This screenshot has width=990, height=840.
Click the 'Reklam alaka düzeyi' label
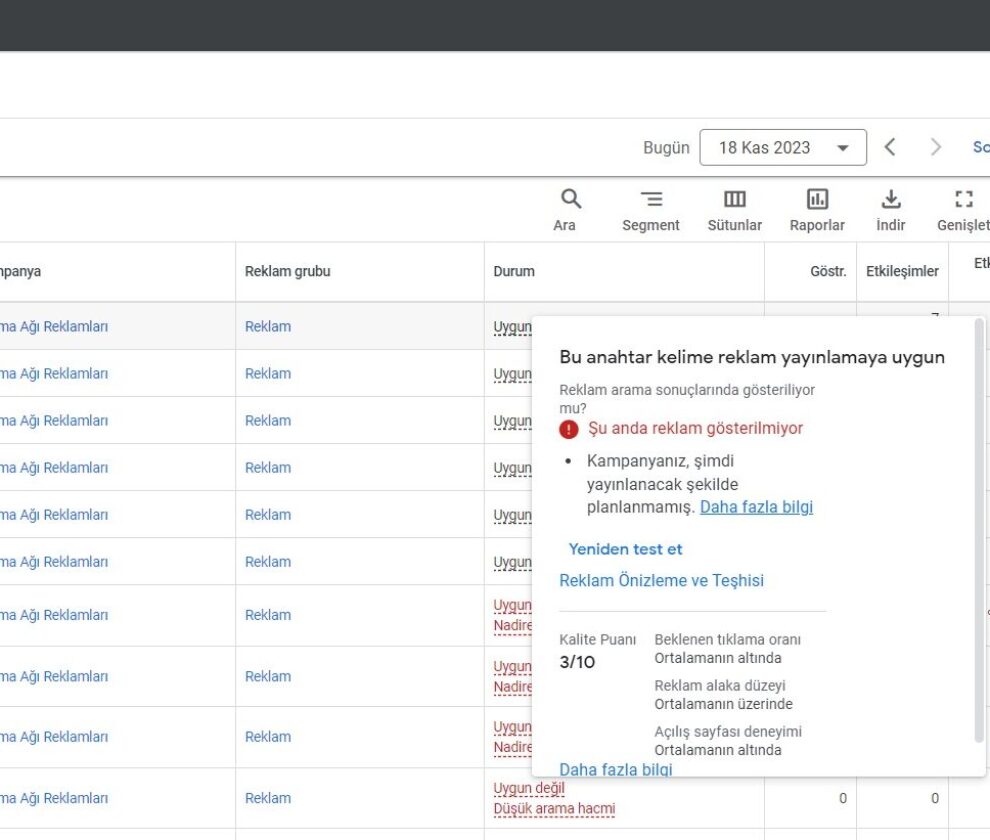pos(720,686)
